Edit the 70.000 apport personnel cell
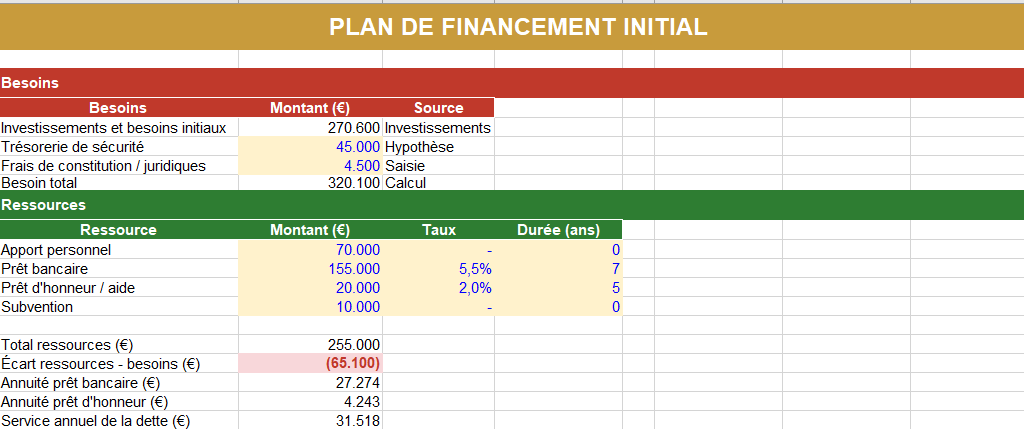Screen dimensions: 1024x429 click(310, 249)
